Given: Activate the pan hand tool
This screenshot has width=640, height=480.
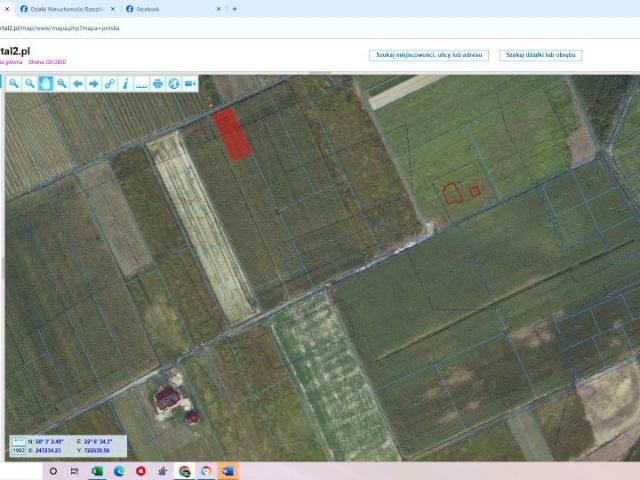Looking at the screenshot, I should (x=46, y=84).
